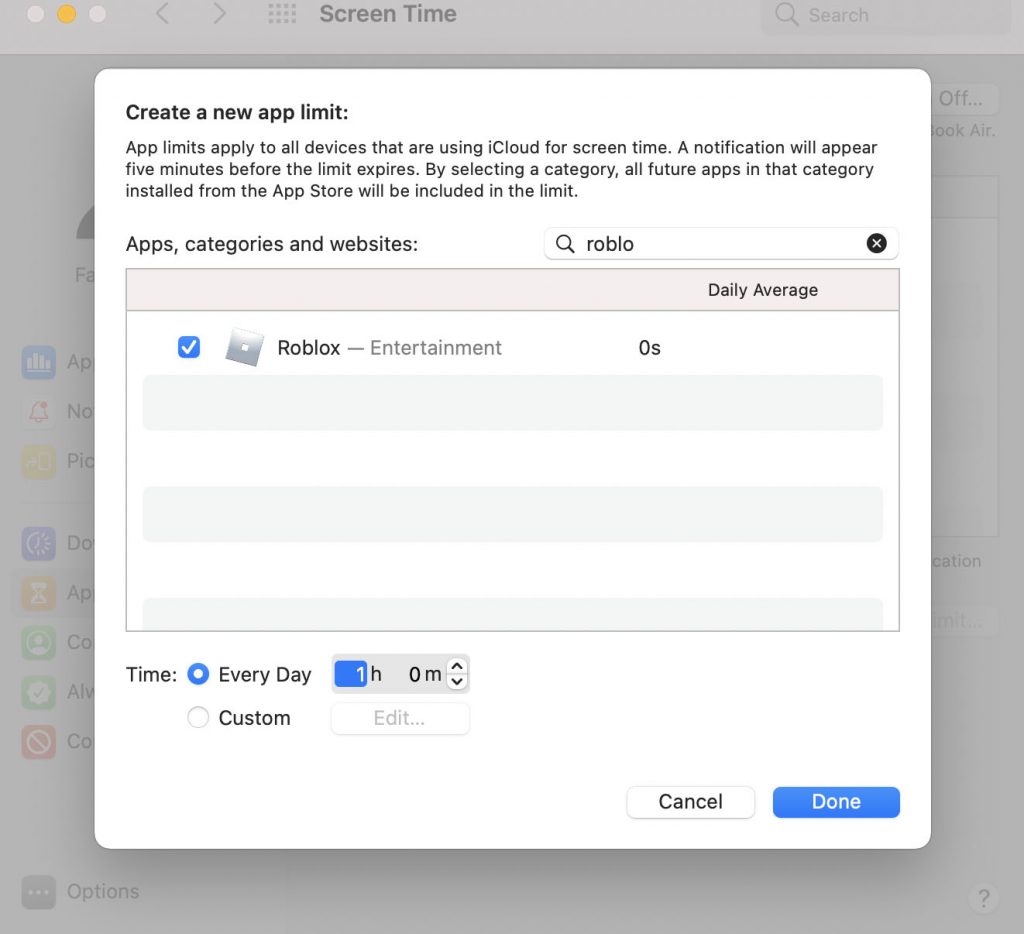1024x934 pixels.
Task: Click the Search field in Screen Time window
Action: point(886,15)
